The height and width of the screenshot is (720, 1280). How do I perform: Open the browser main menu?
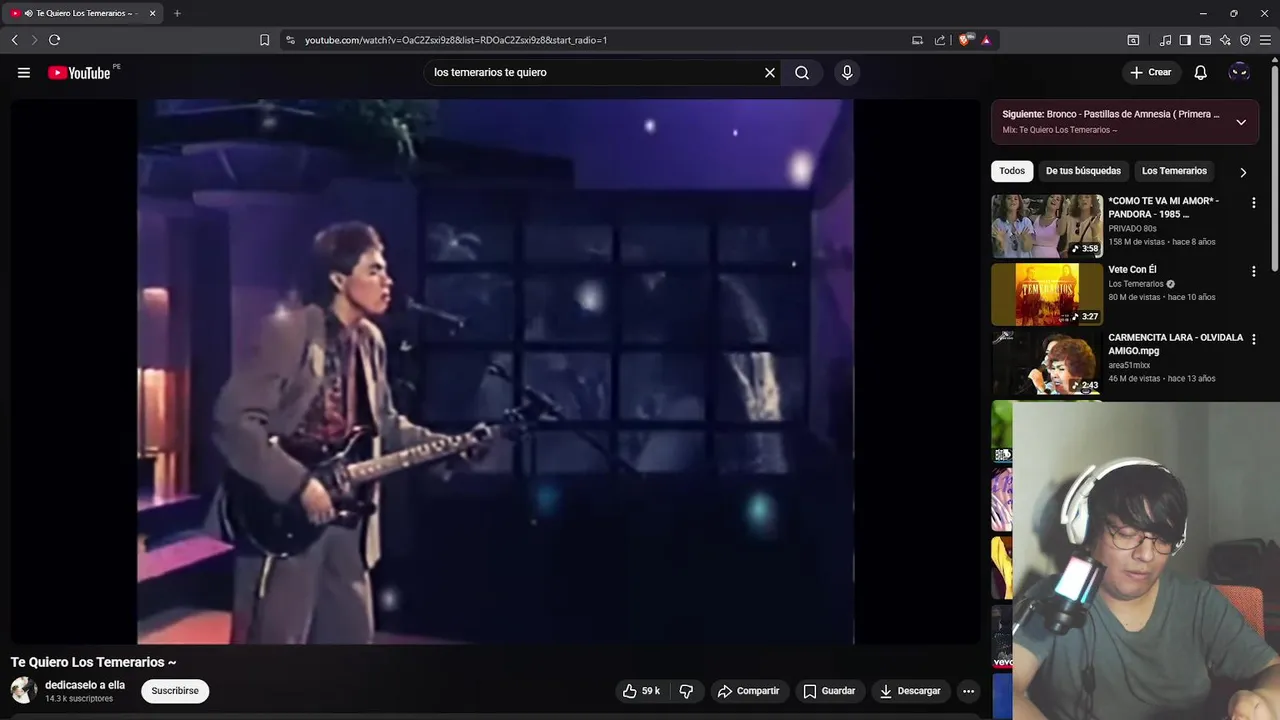click(1265, 40)
